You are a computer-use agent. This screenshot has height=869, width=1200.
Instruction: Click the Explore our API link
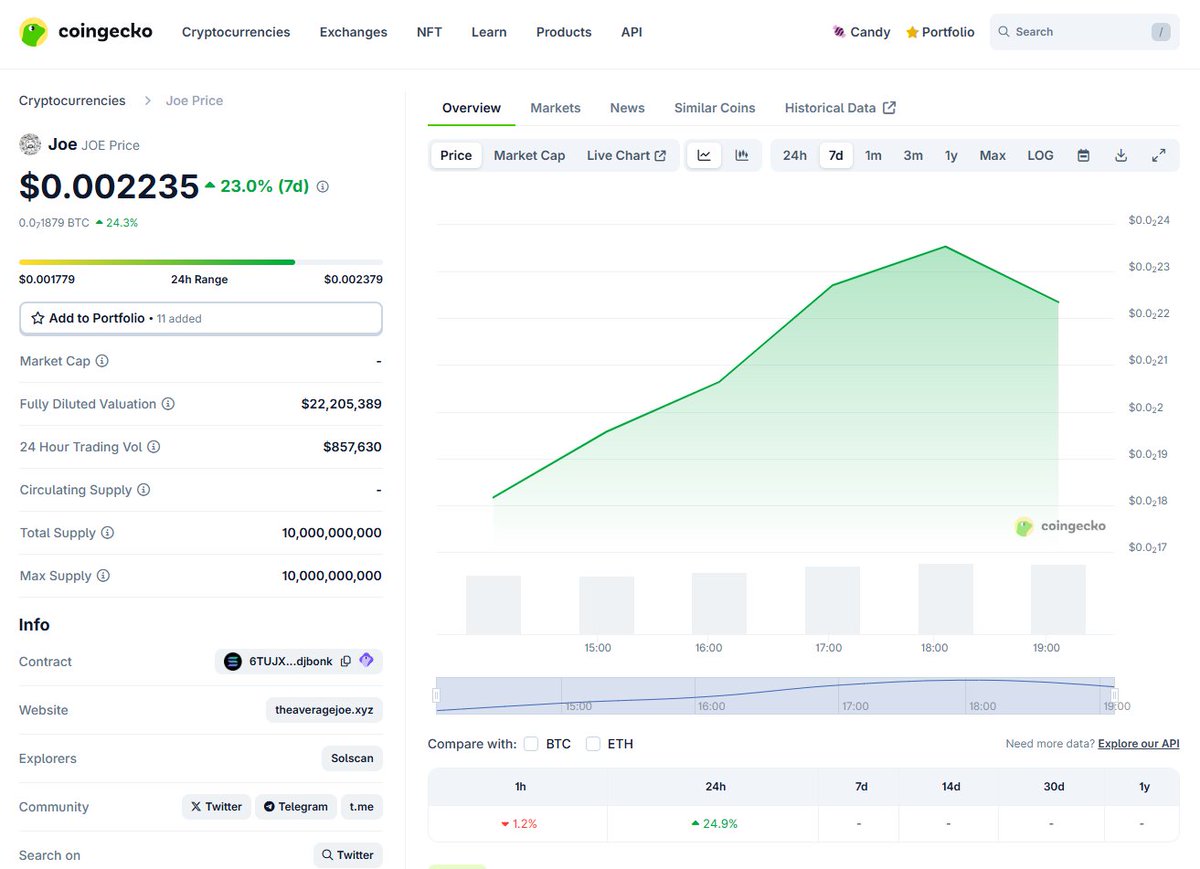[1139, 744]
